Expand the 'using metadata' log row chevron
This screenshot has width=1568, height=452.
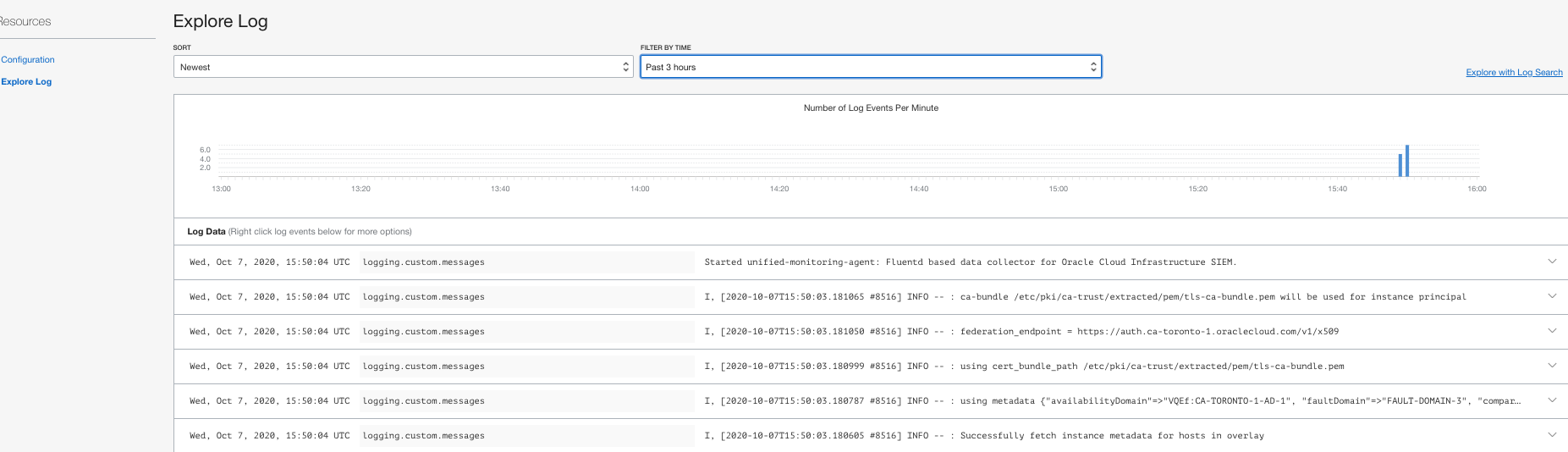point(1552,400)
